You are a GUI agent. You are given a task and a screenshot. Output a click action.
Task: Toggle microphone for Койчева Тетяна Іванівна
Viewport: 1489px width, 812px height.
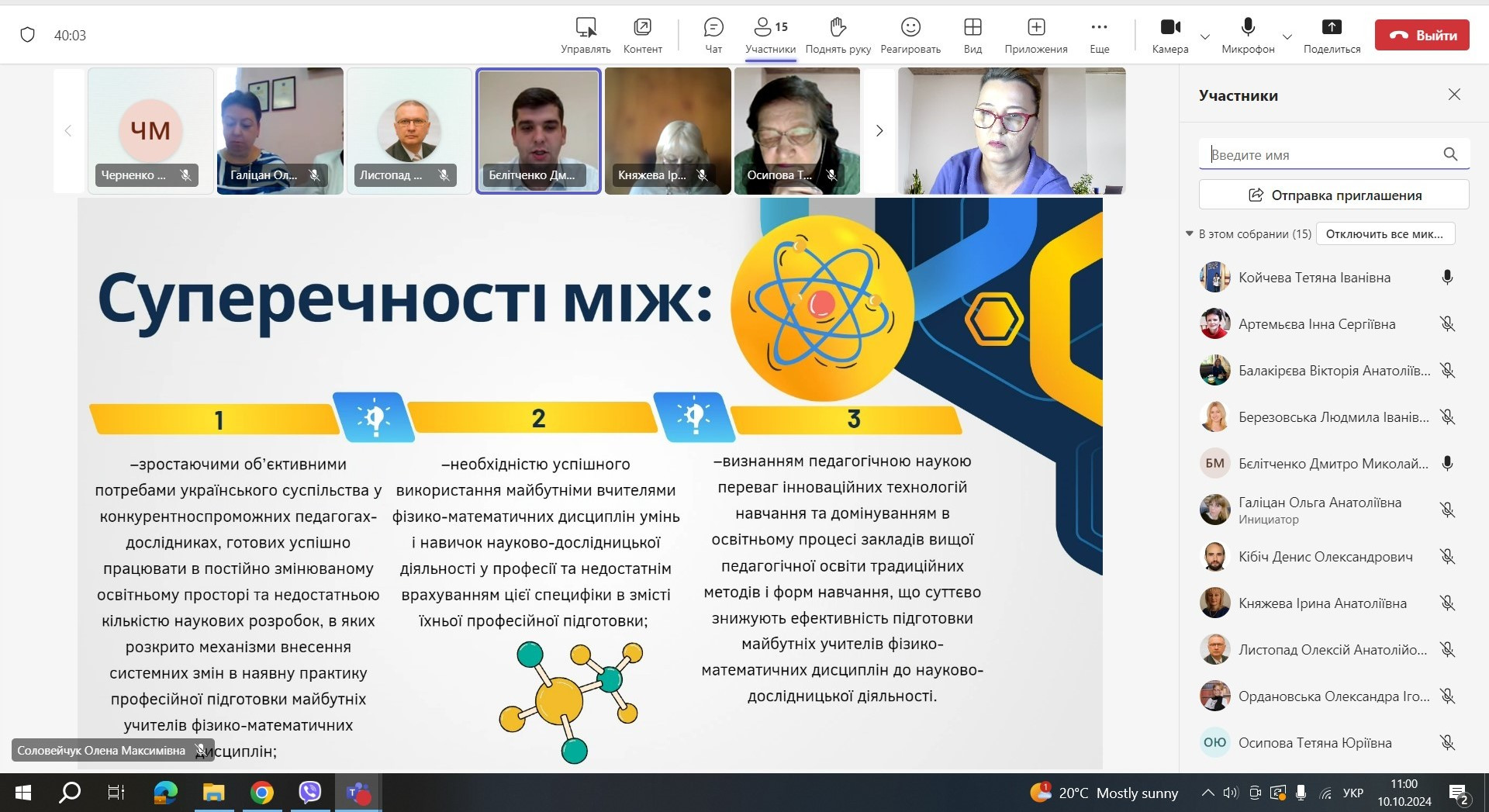click(x=1447, y=278)
